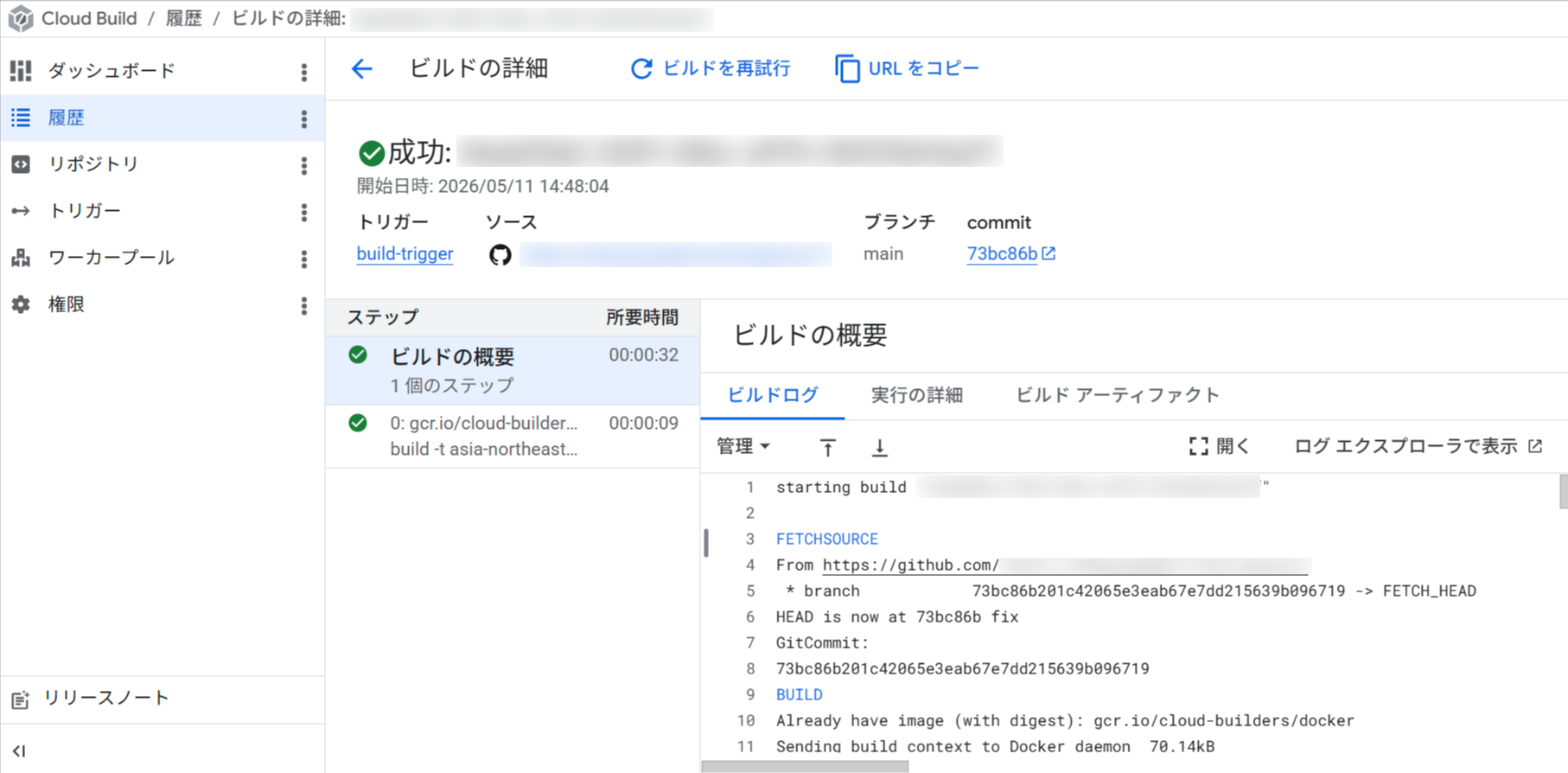Viewport: 1568px width, 773px height.
Task: Switch to the 実行の詳細 tab
Action: 917,395
